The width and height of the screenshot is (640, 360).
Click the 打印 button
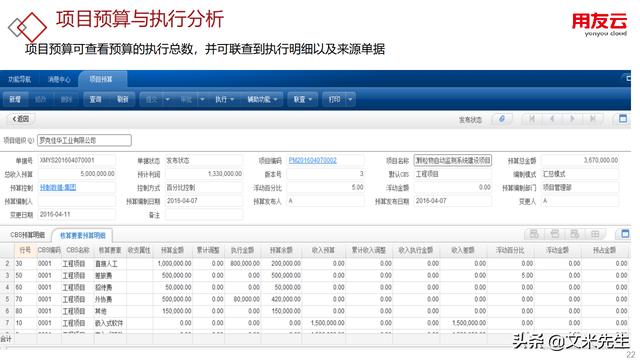(335, 99)
